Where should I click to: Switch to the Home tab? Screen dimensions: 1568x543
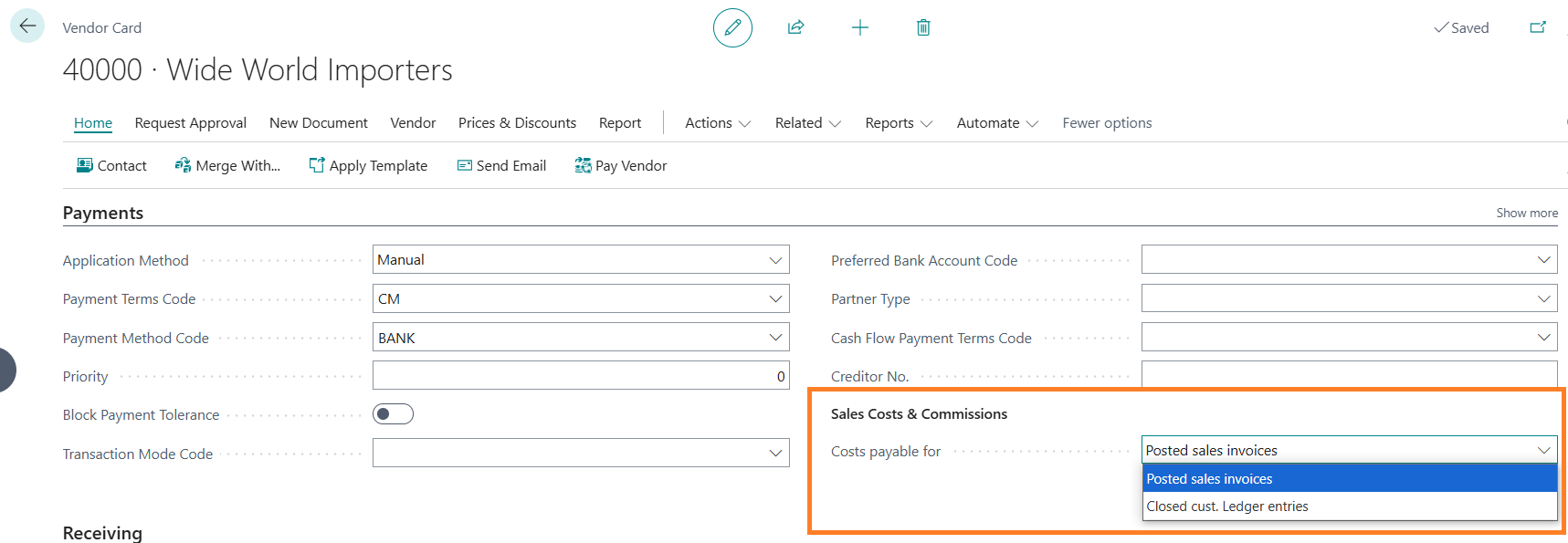point(93,123)
